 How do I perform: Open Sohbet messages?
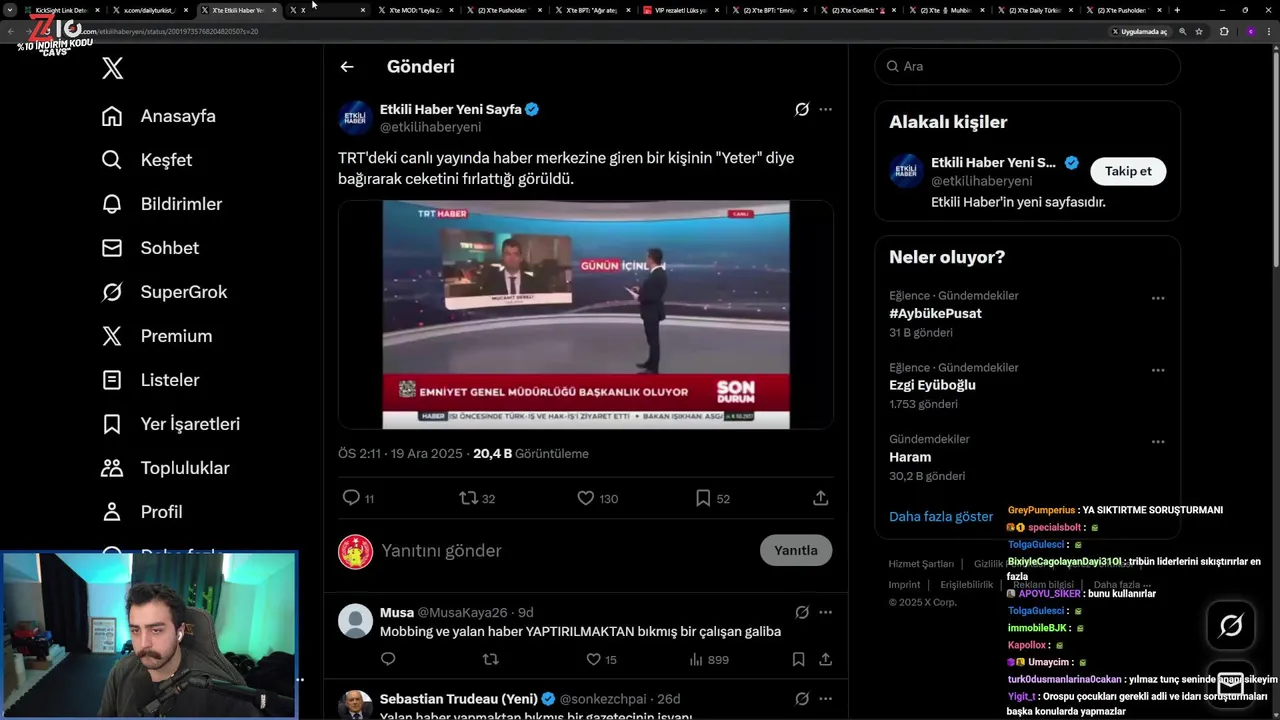(150, 248)
